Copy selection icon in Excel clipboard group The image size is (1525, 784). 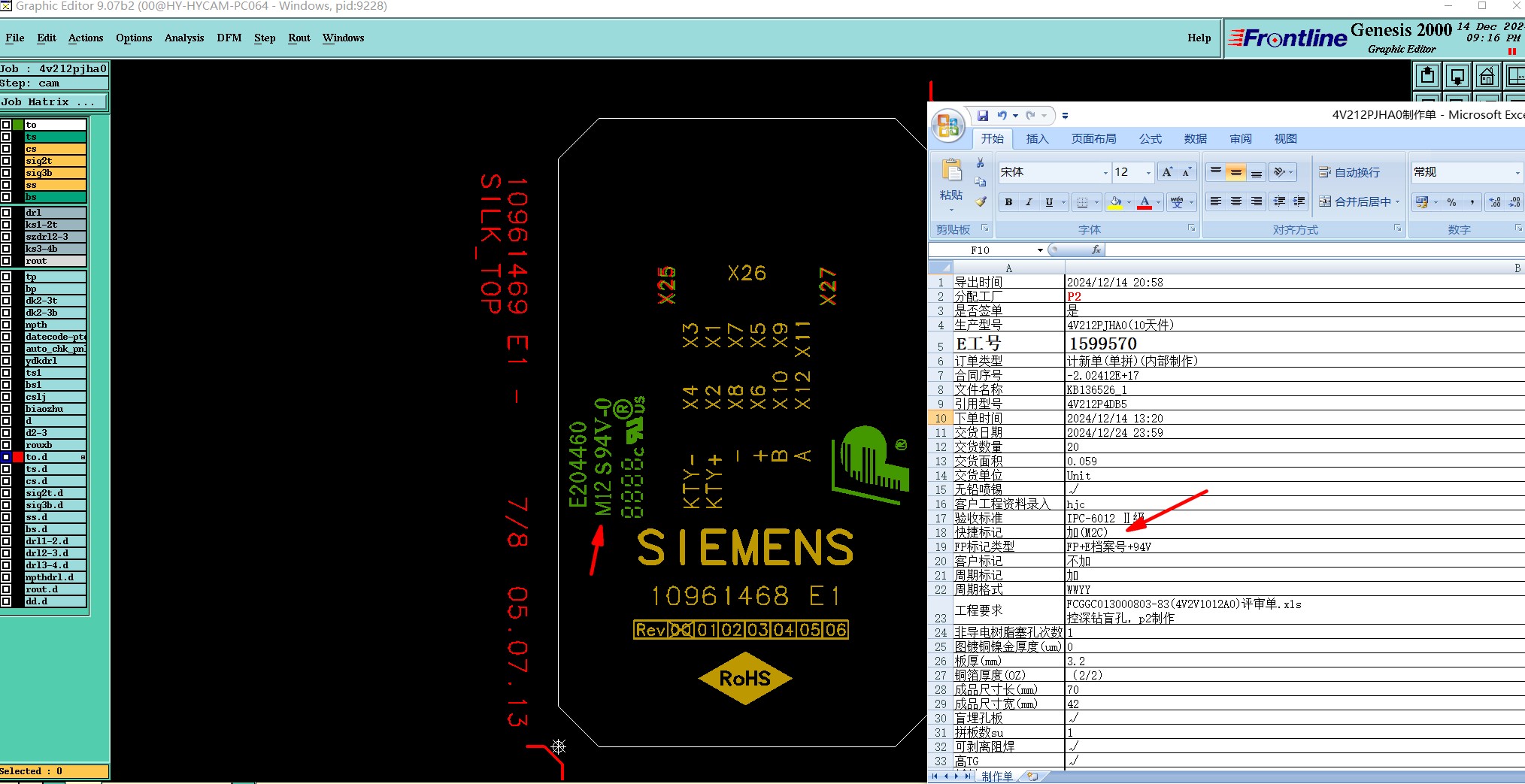point(980,182)
